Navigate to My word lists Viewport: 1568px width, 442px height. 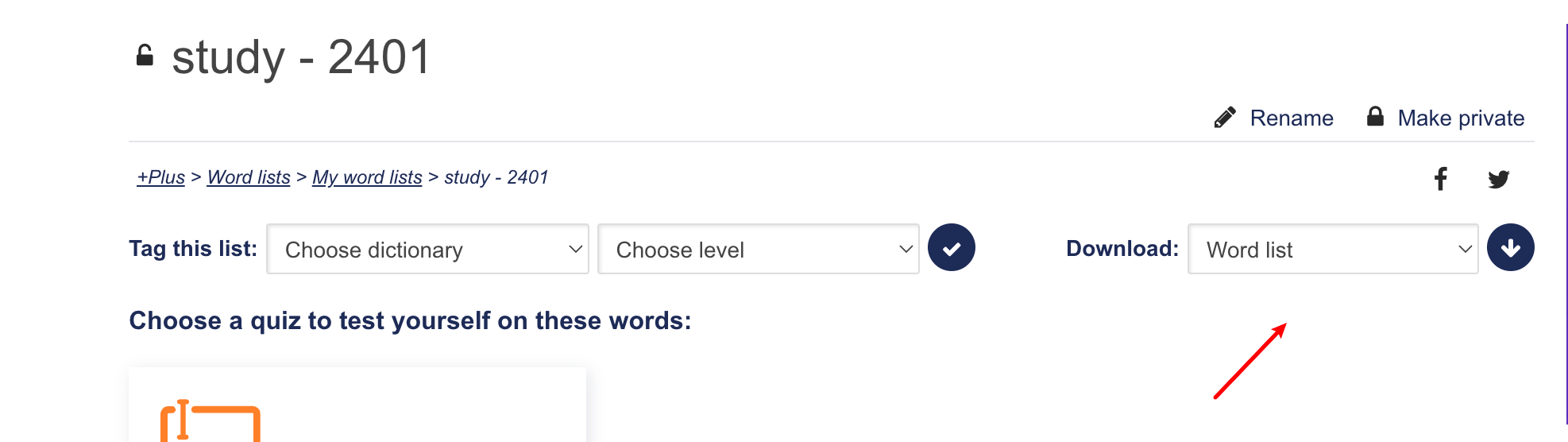click(367, 177)
